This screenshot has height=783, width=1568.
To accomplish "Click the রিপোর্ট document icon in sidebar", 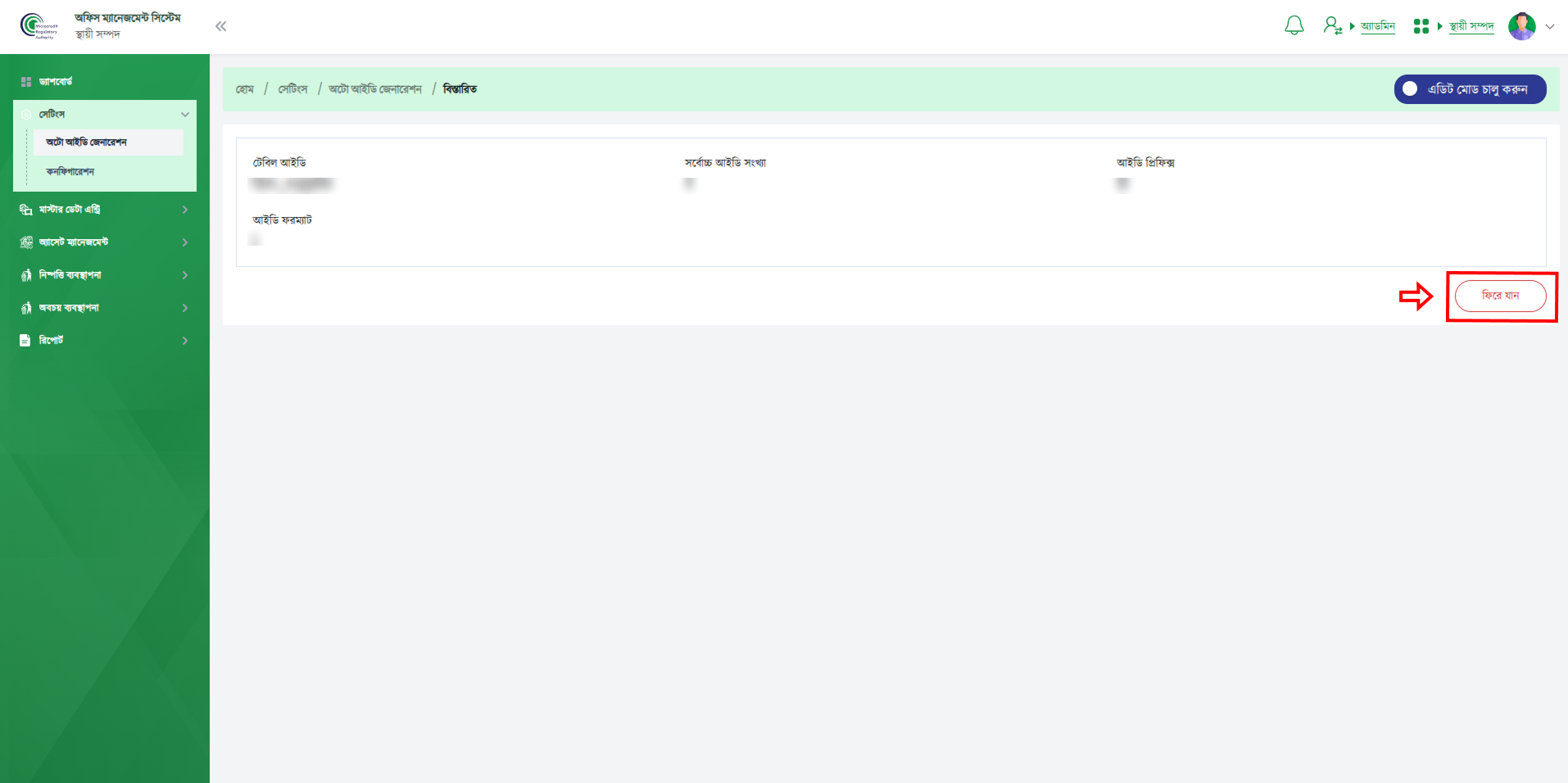I will [25, 340].
